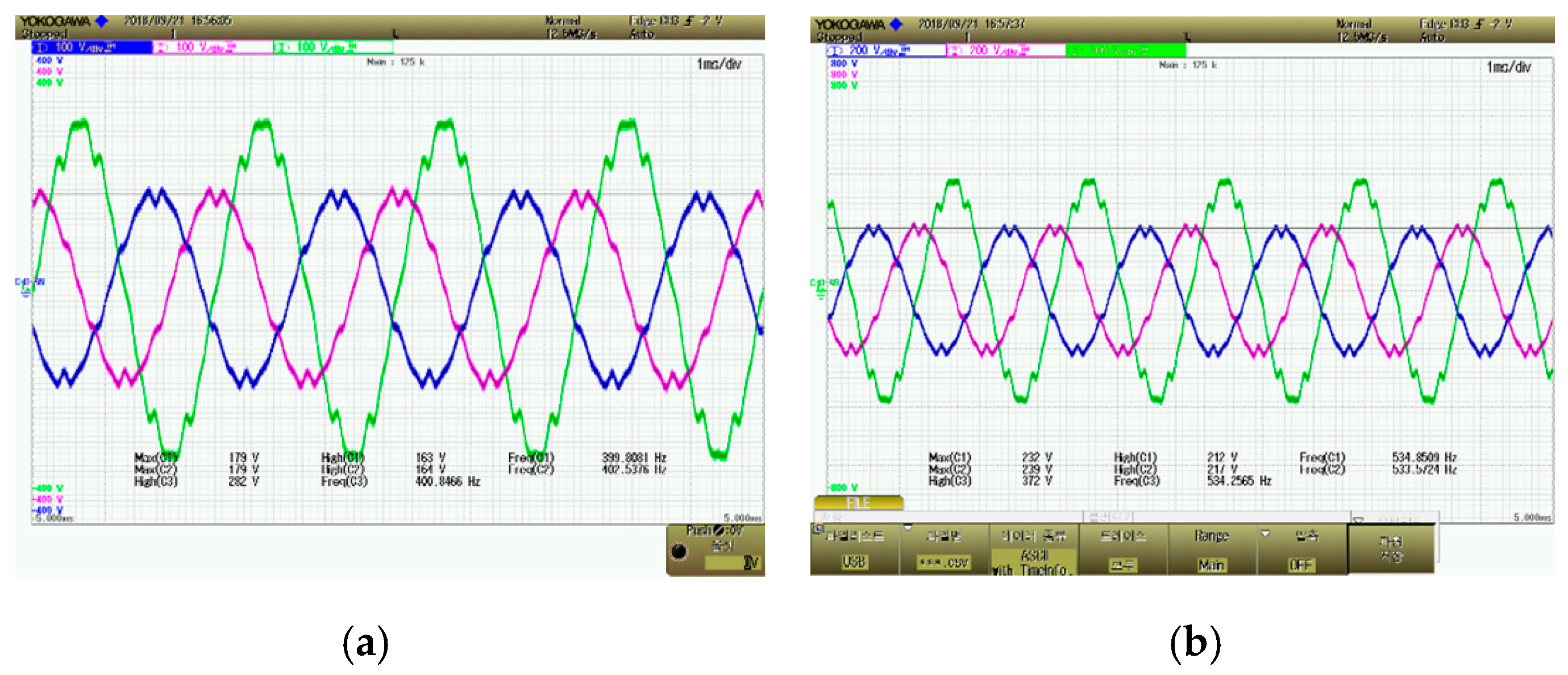
Task: Click 1ms/div time scale label on left scope
Action: click(719, 64)
